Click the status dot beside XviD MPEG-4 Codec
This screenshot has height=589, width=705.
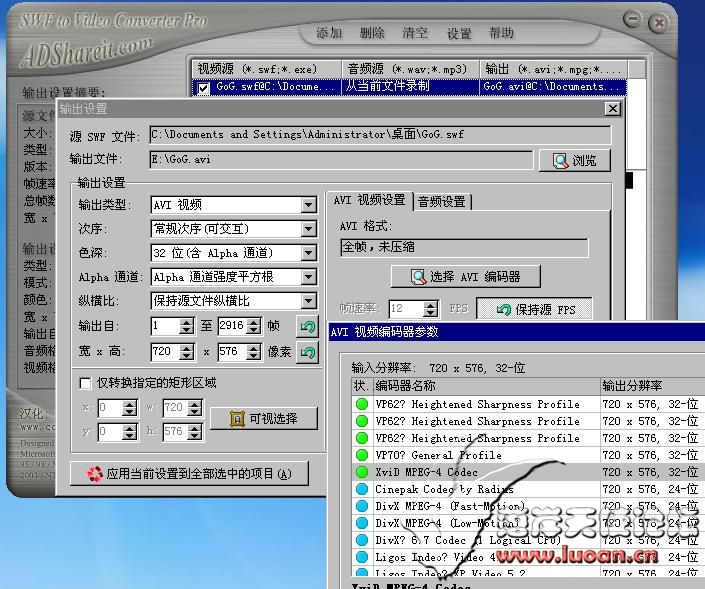point(362,472)
